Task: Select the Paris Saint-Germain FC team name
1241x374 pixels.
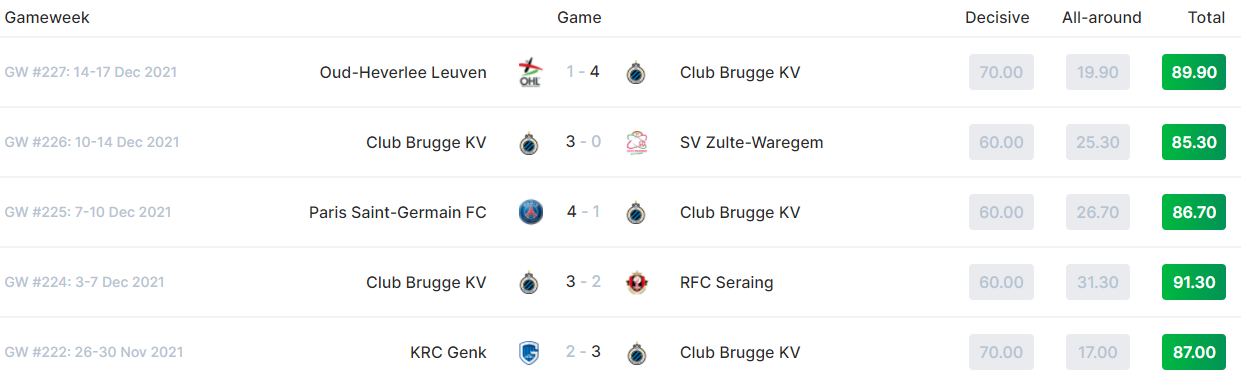Action: pyautogui.click(x=398, y=212)
